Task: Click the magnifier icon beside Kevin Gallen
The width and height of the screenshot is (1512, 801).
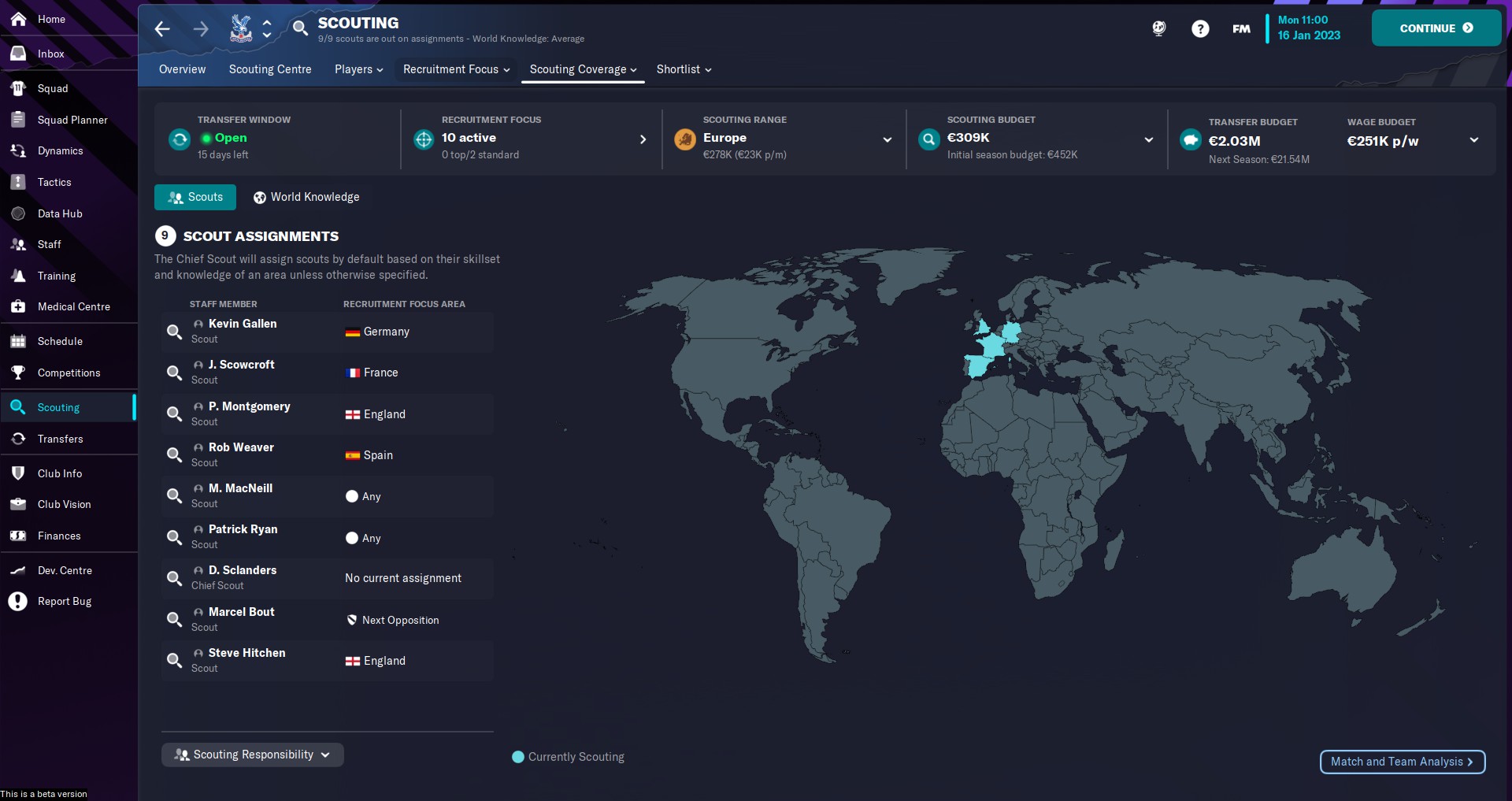Action: click(174, 332)
